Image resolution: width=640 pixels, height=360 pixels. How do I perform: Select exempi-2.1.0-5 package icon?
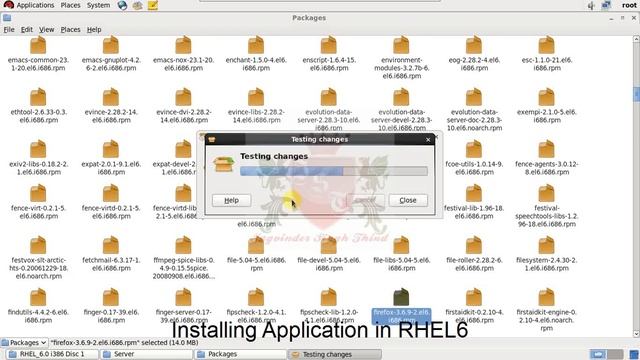(x=547, y=97)
